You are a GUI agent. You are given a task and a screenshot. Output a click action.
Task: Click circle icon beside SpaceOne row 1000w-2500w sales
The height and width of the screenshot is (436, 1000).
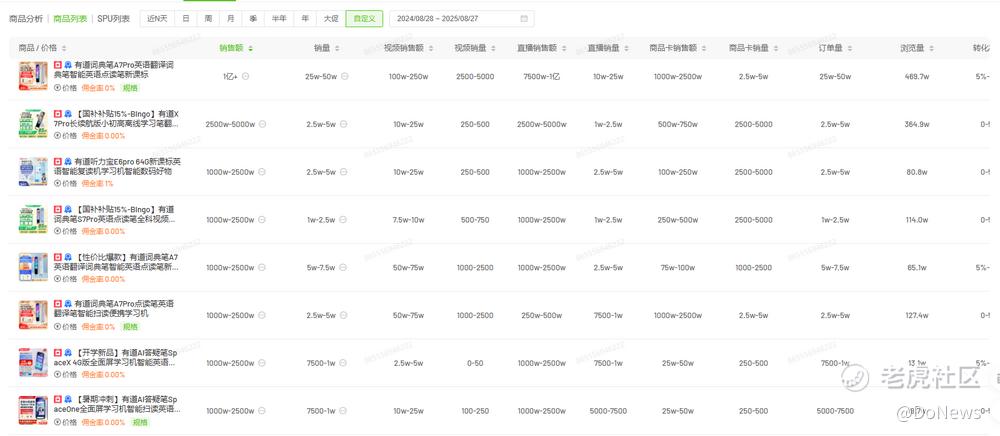point(261,411)
